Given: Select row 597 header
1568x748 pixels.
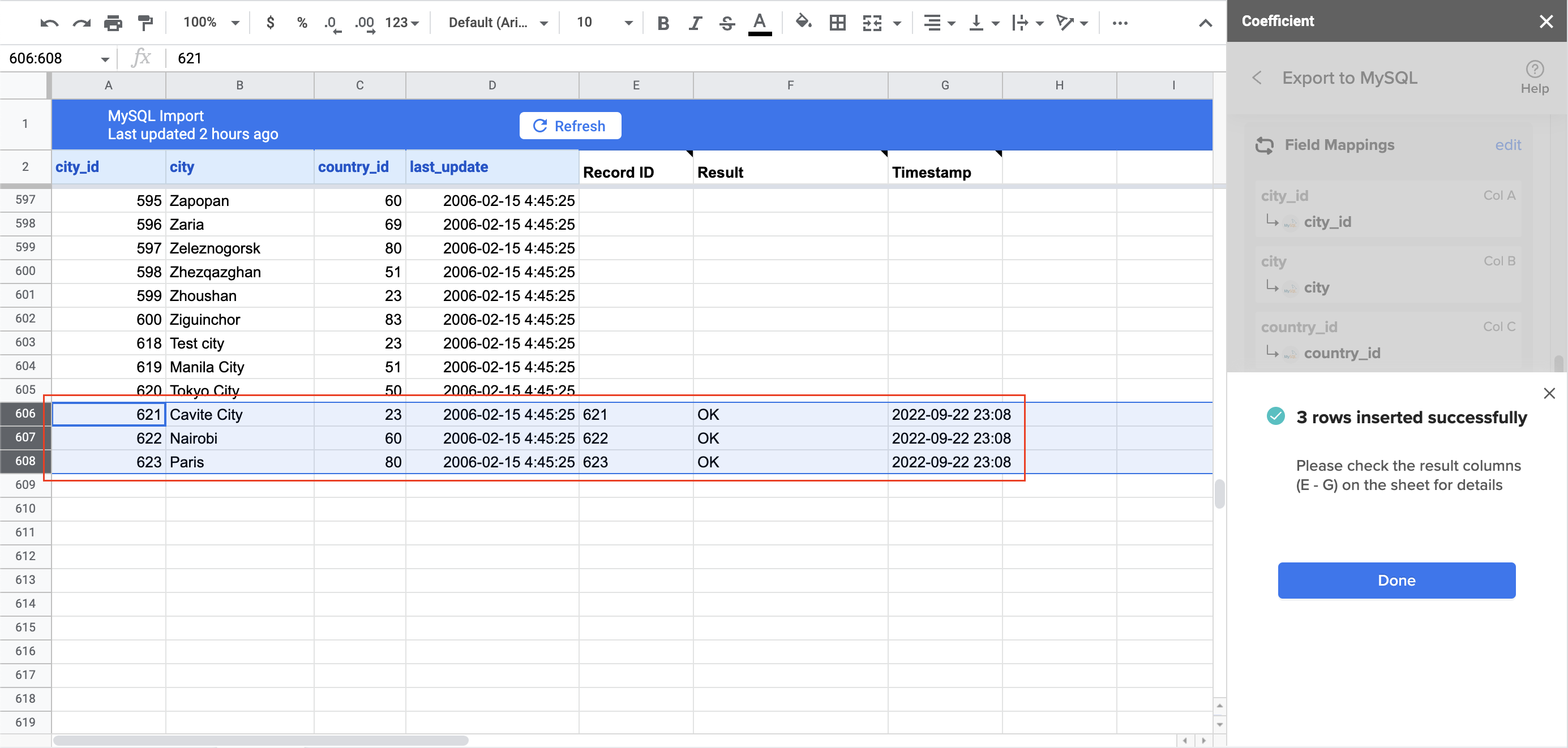Looking at the screenshot, I should point(25,200).
